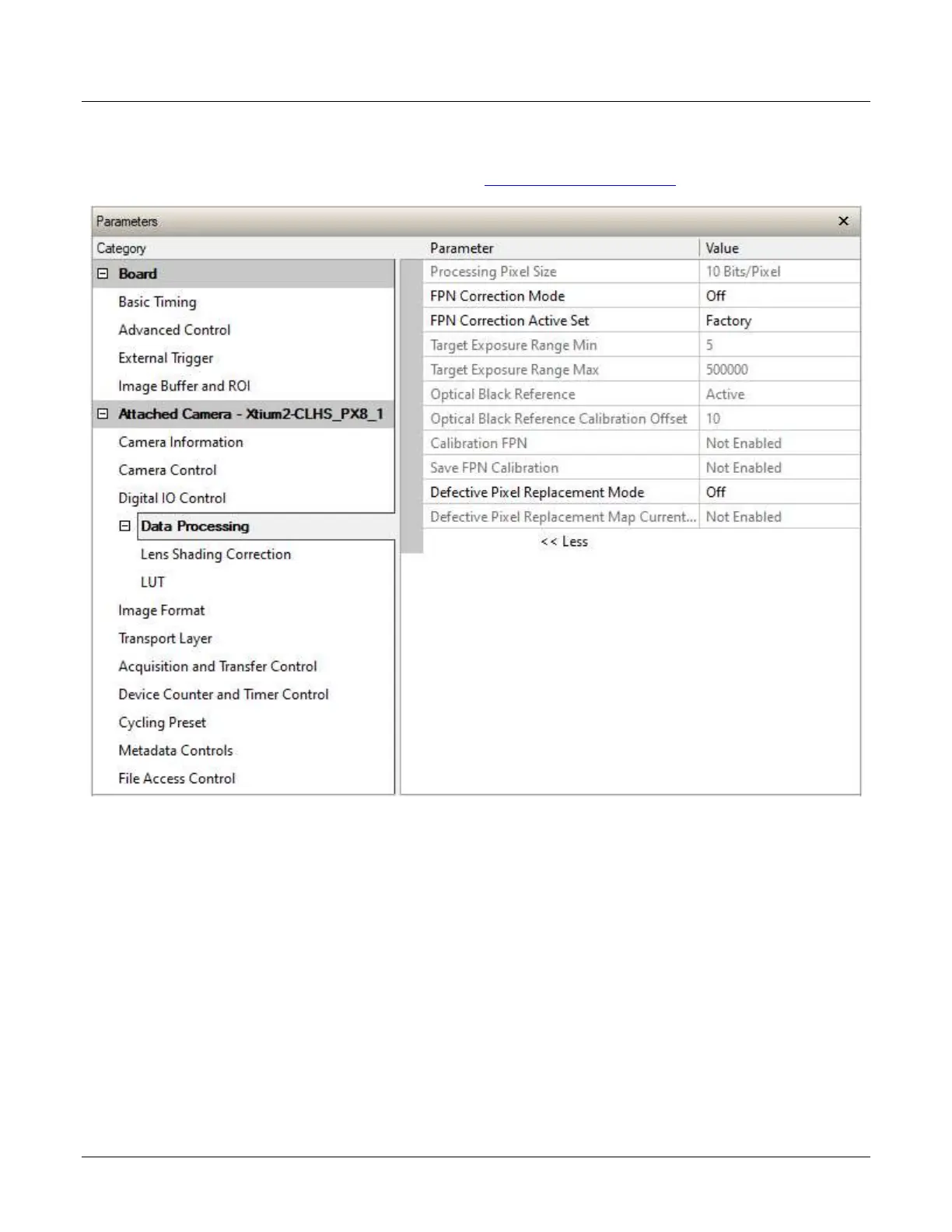Open Acquisition and Transfer Control category
Image resolution: width=952 pixels, height=1232 pixels.
[218, 667]
